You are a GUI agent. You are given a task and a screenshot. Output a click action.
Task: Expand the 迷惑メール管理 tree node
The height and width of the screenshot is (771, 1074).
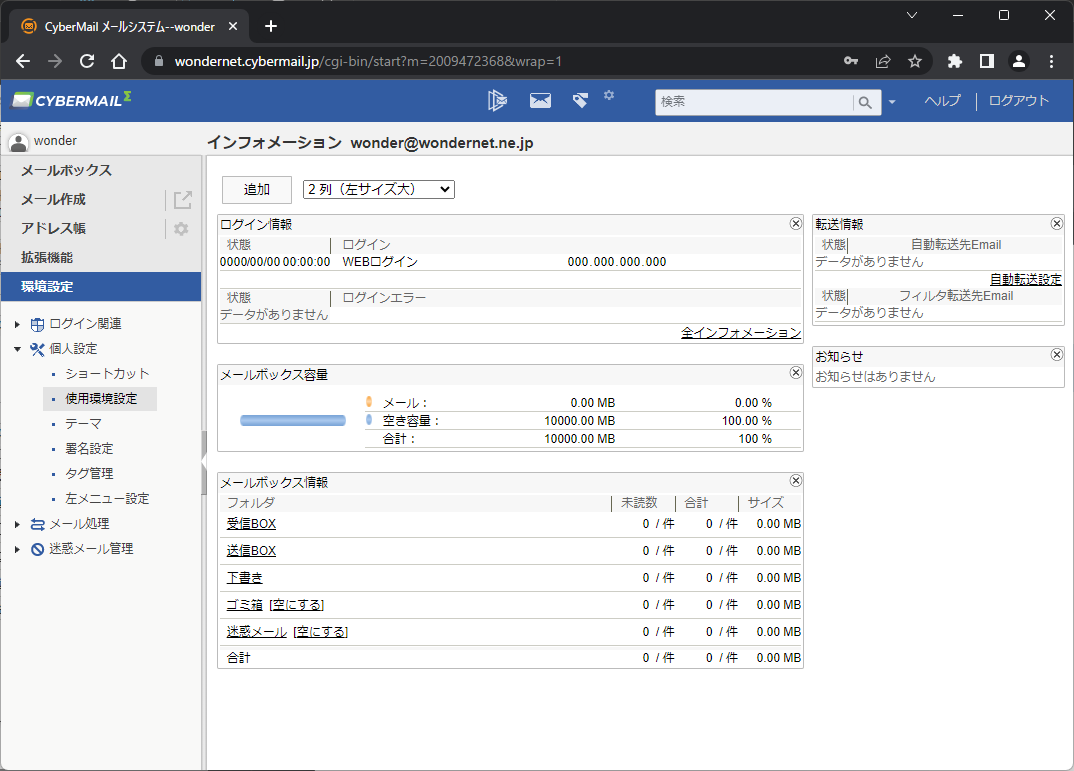click(17, 549)
